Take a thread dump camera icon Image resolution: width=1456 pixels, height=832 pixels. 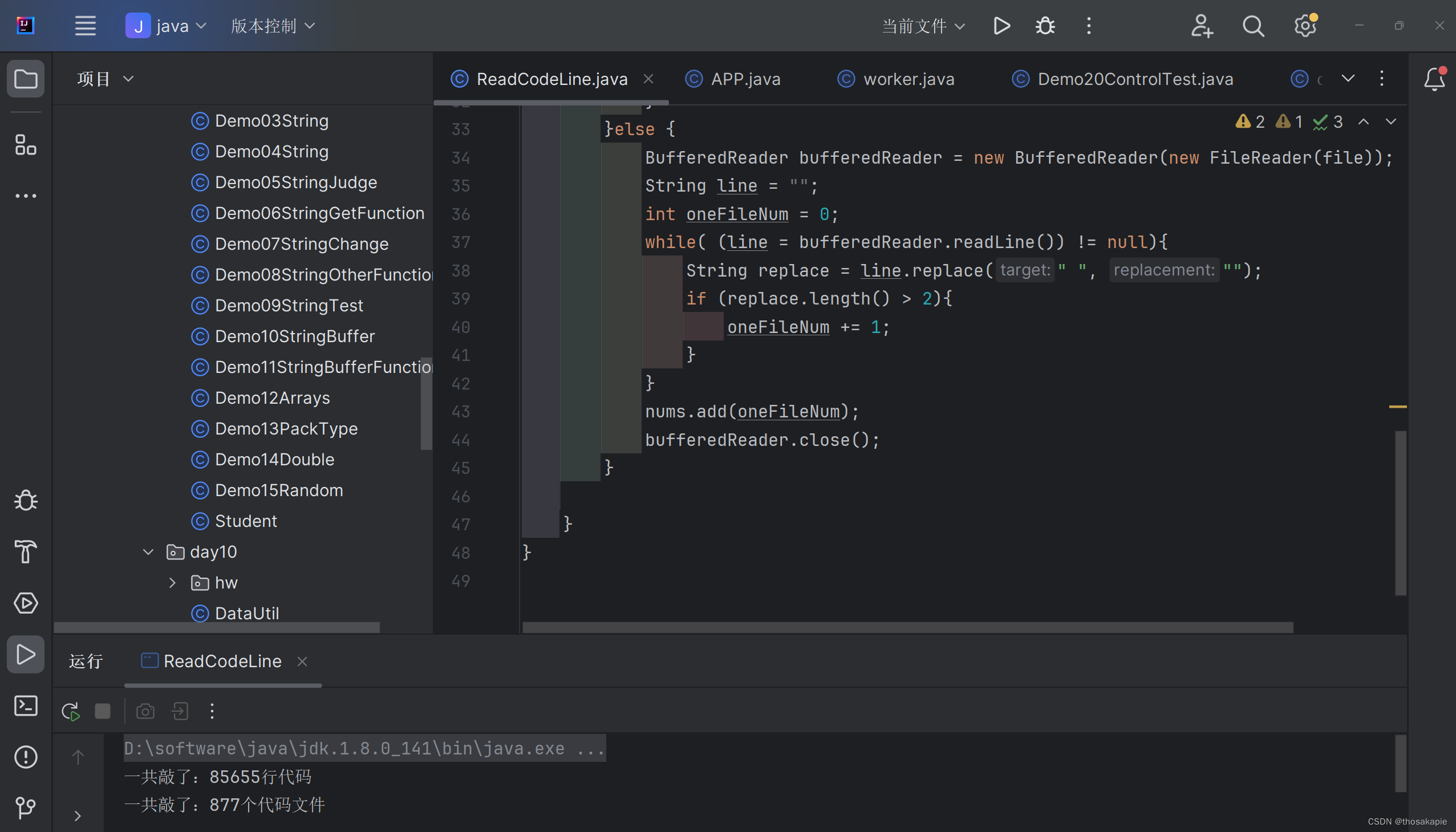point(145,712)
